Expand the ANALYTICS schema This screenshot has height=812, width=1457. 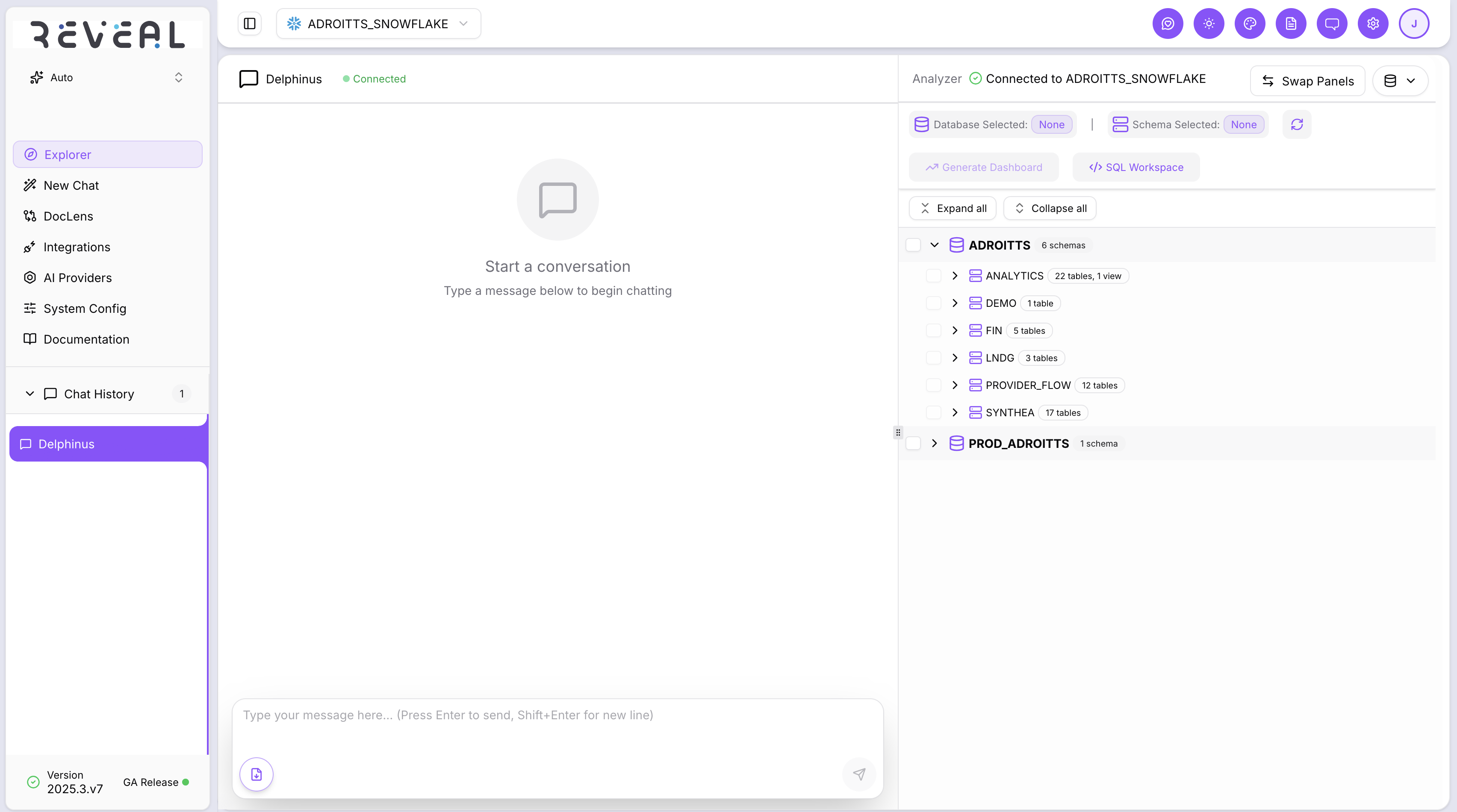tap(955, 275)
